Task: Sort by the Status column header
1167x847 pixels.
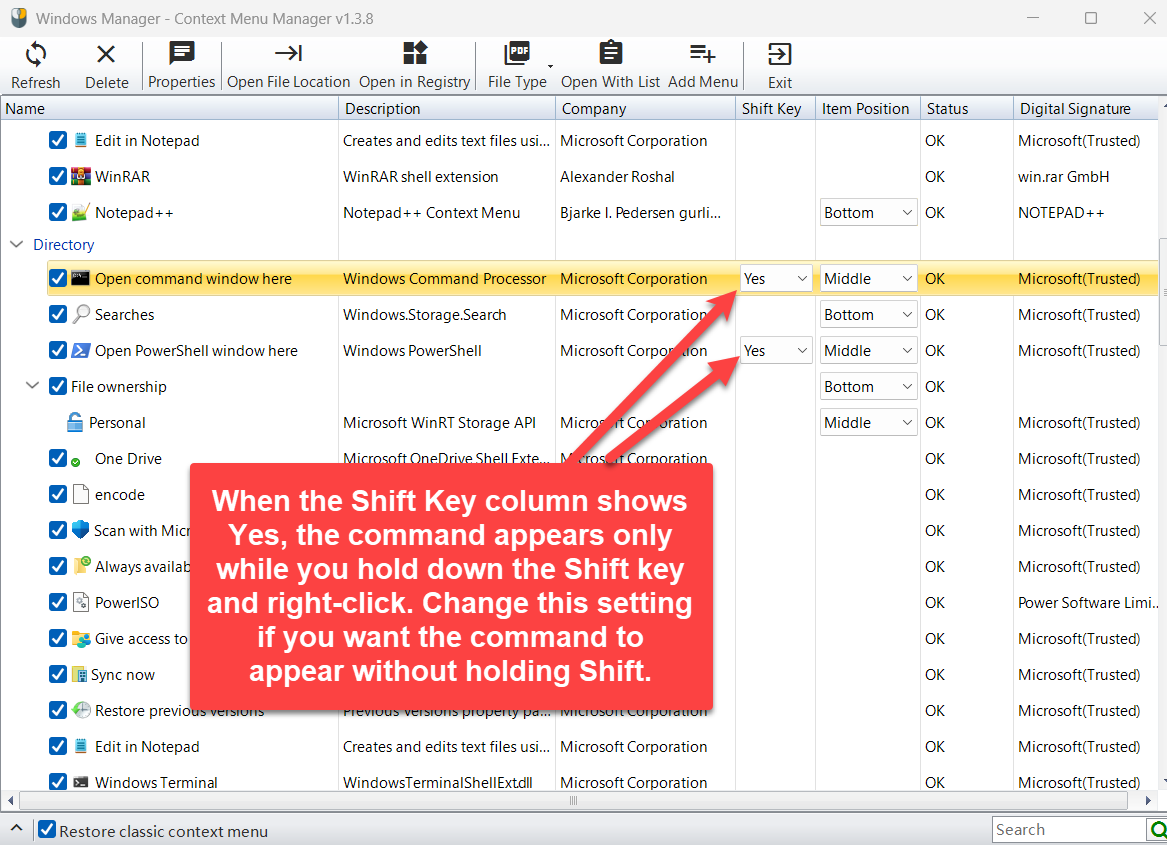Action: [x=967, y=109]
